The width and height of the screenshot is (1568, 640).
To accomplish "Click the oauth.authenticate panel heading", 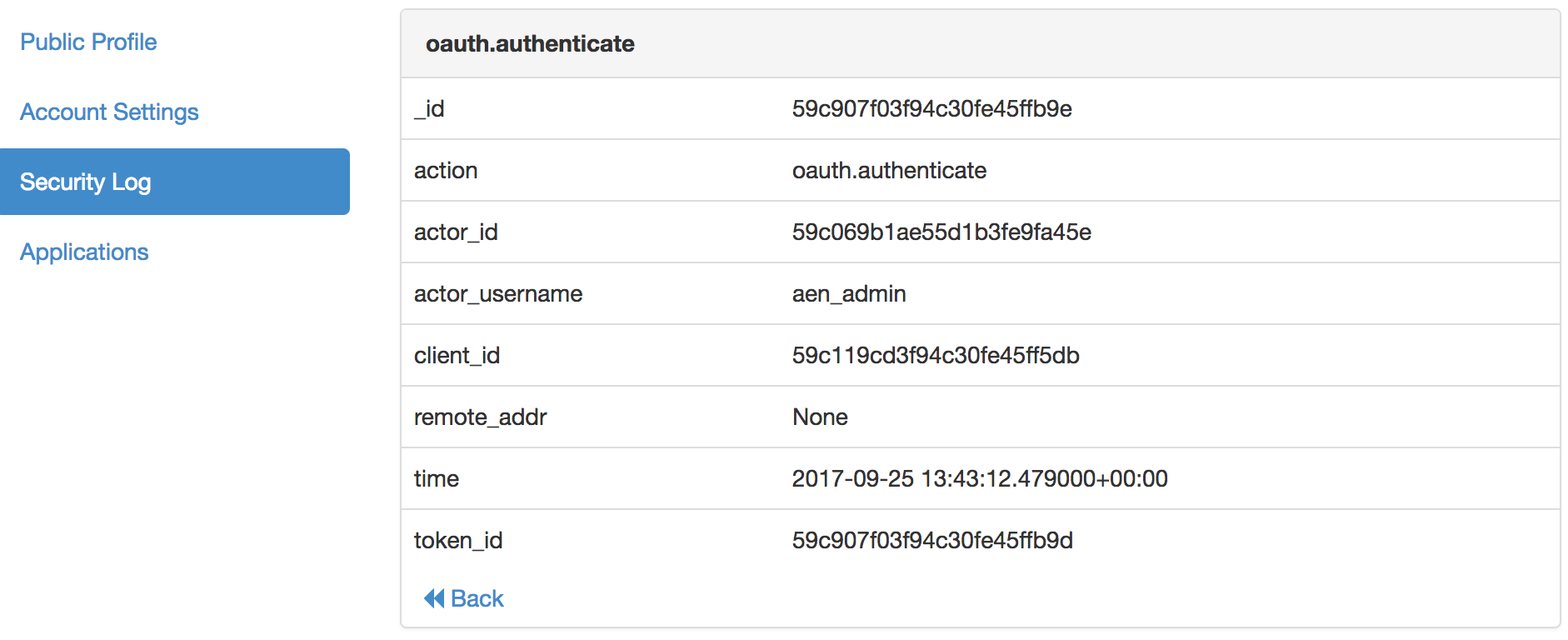I will tap(530, 43).
